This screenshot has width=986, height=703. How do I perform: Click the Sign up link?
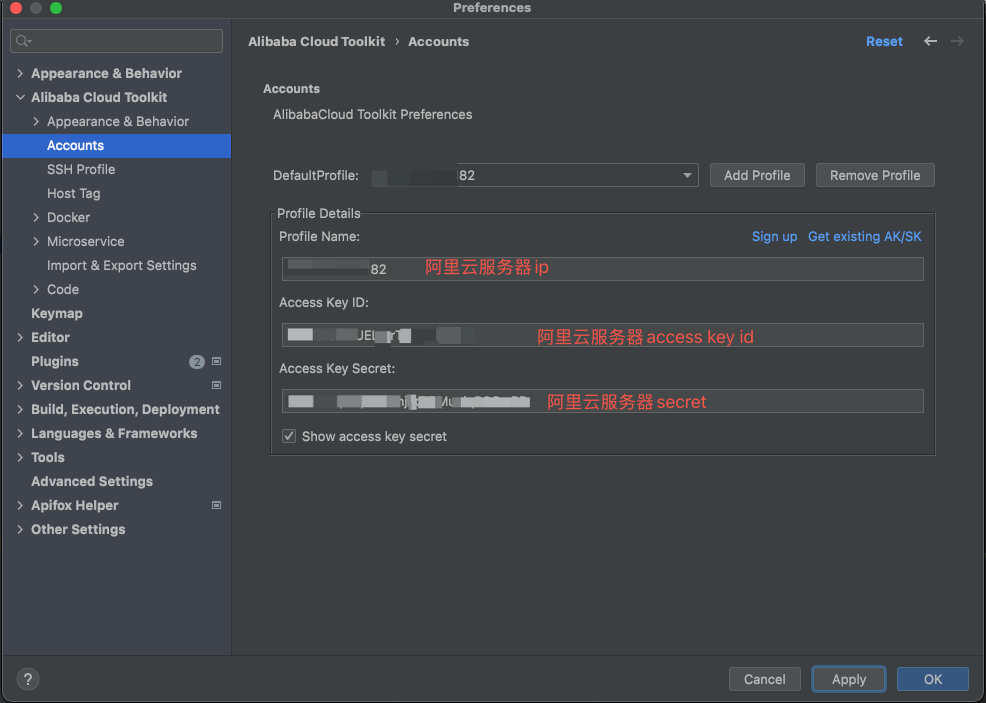[774, 236]
